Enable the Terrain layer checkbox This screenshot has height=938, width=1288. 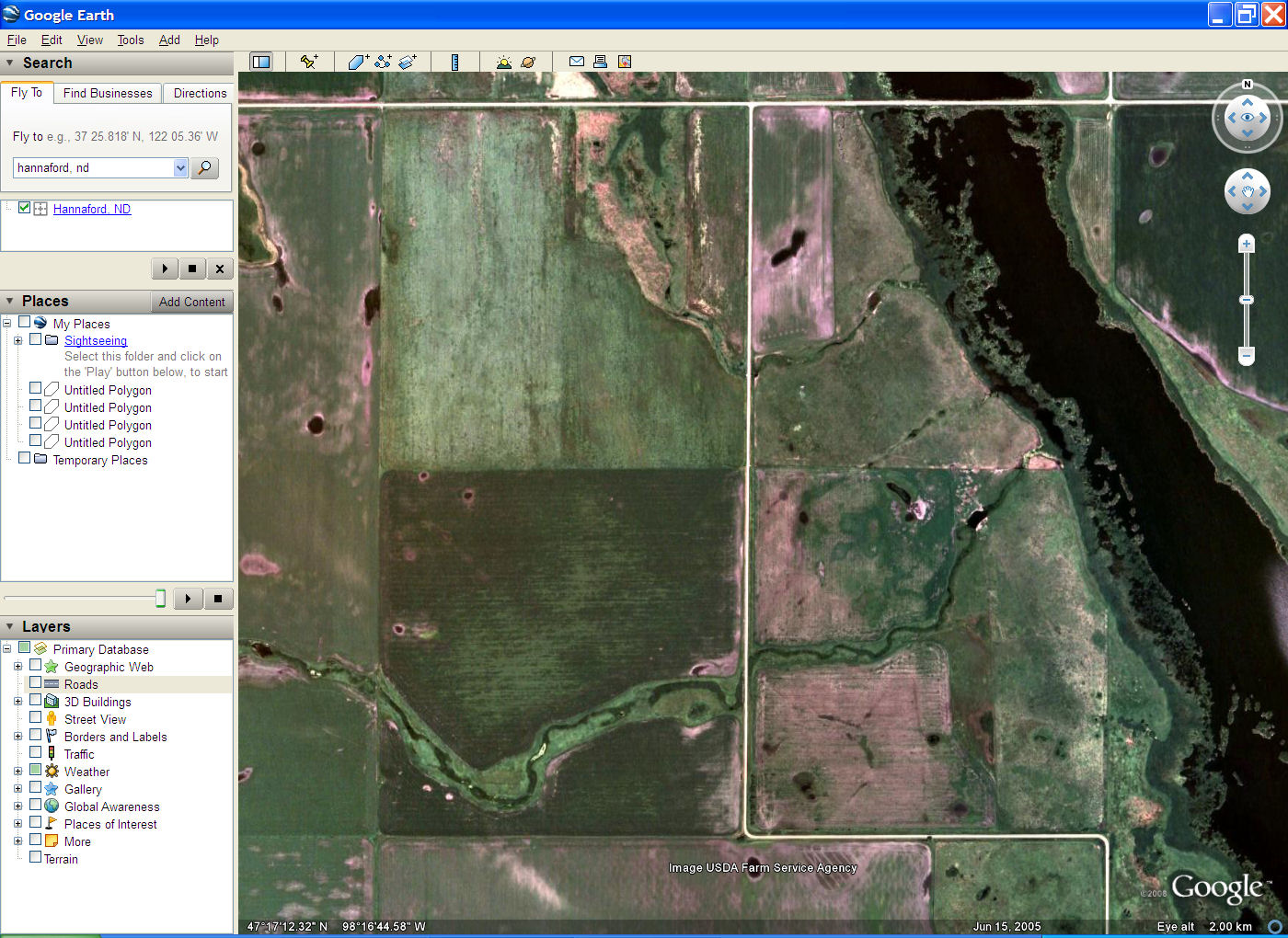pos(35,857)
